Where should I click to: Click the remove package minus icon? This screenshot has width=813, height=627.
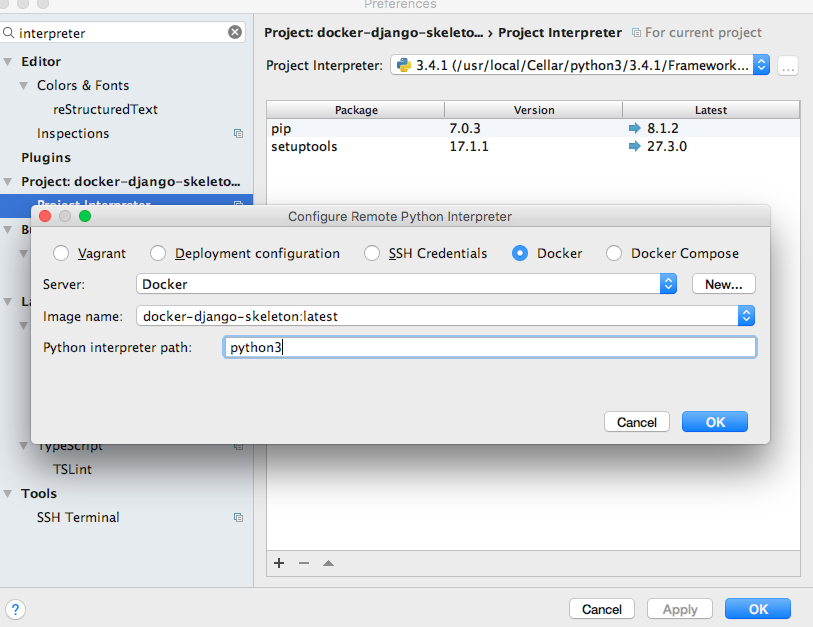coord(304,563)
